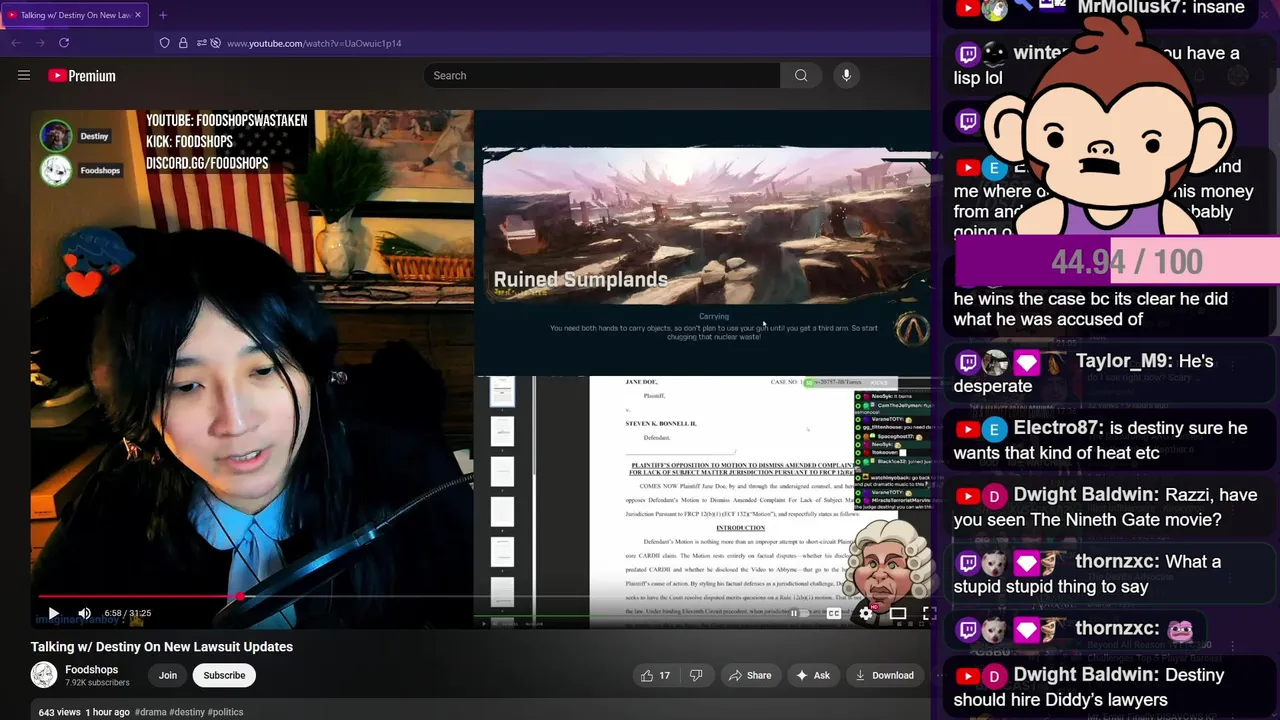Like the video with thumbs up
The width and height of the screenshot is (1280, 720).
(x=656, y=675)
